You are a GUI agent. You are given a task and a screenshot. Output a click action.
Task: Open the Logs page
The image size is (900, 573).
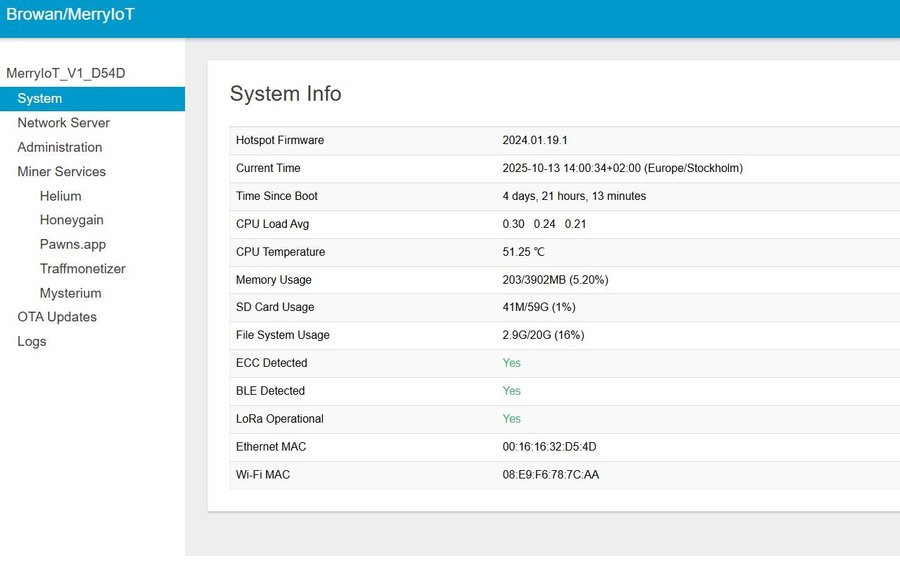(x=32, y=341)
